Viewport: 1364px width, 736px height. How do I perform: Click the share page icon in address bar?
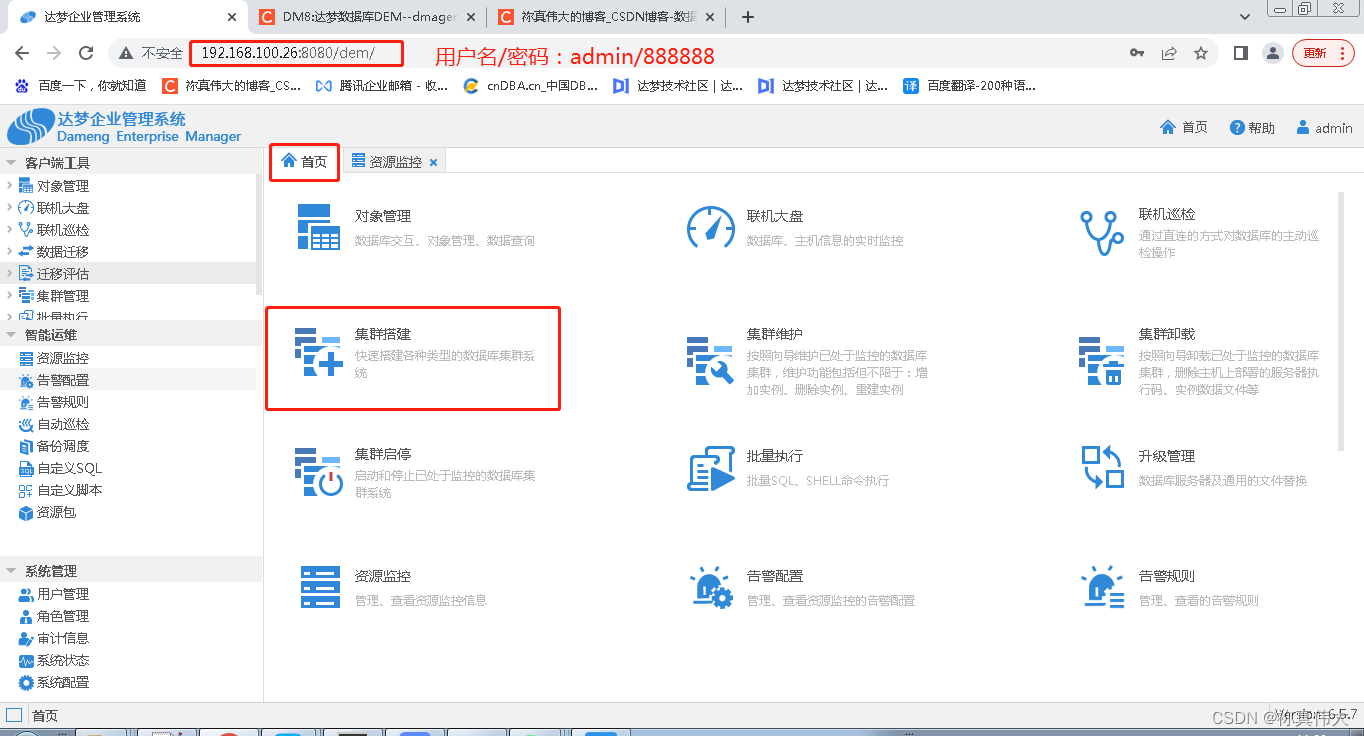[x=1169, y=53]
